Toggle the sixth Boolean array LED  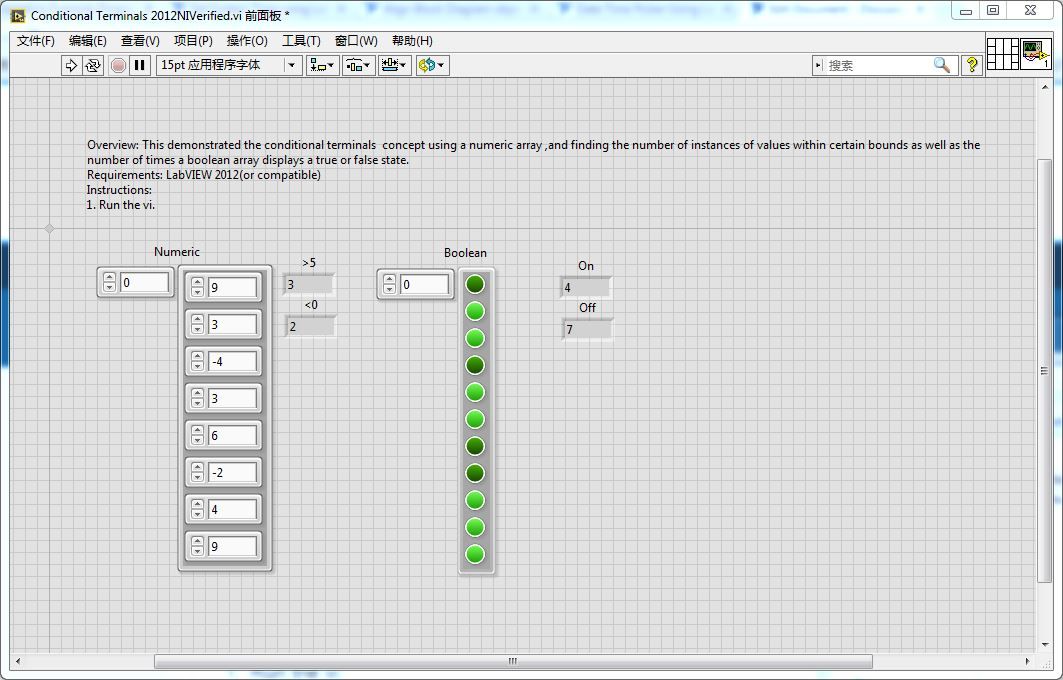click(x=475, y=419)
